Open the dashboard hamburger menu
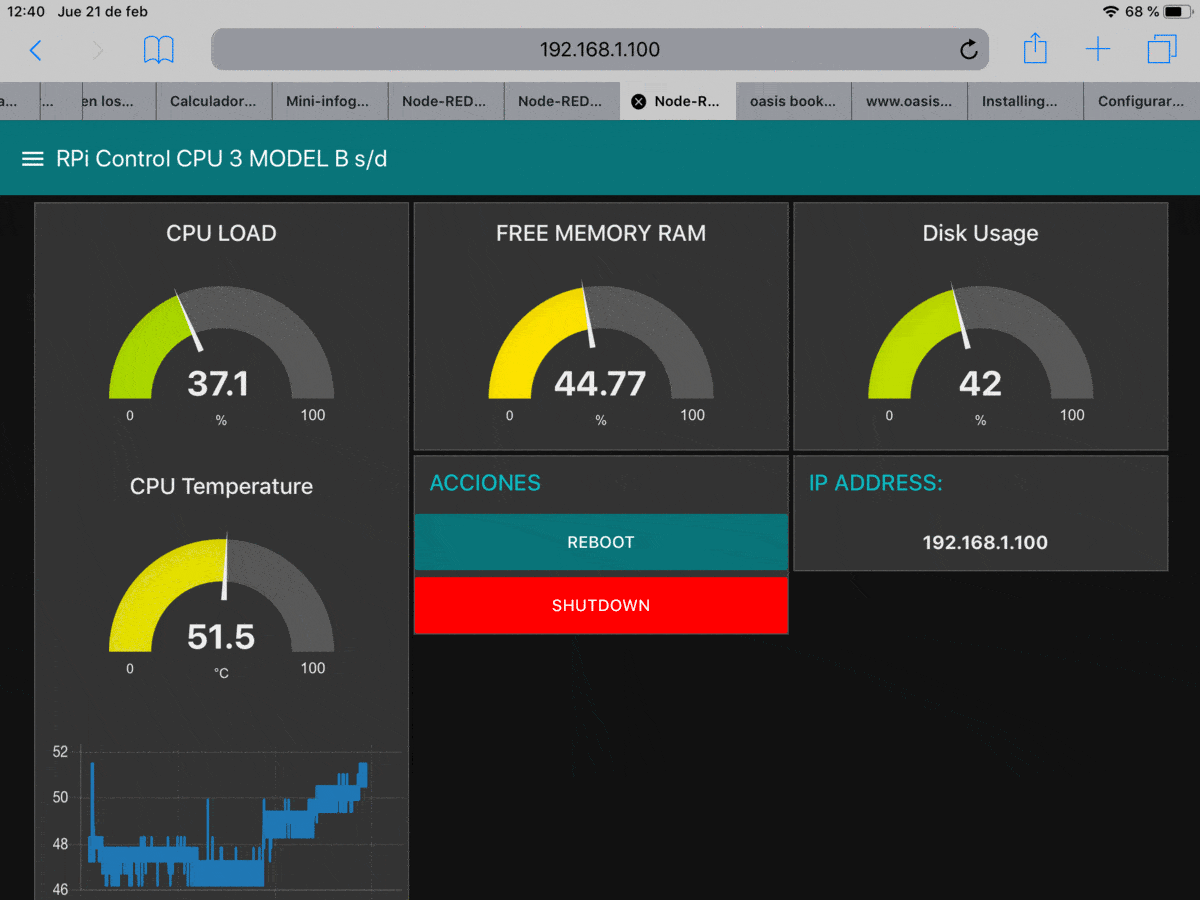Viewport: 1200px width, 900px height. [33, 159]
